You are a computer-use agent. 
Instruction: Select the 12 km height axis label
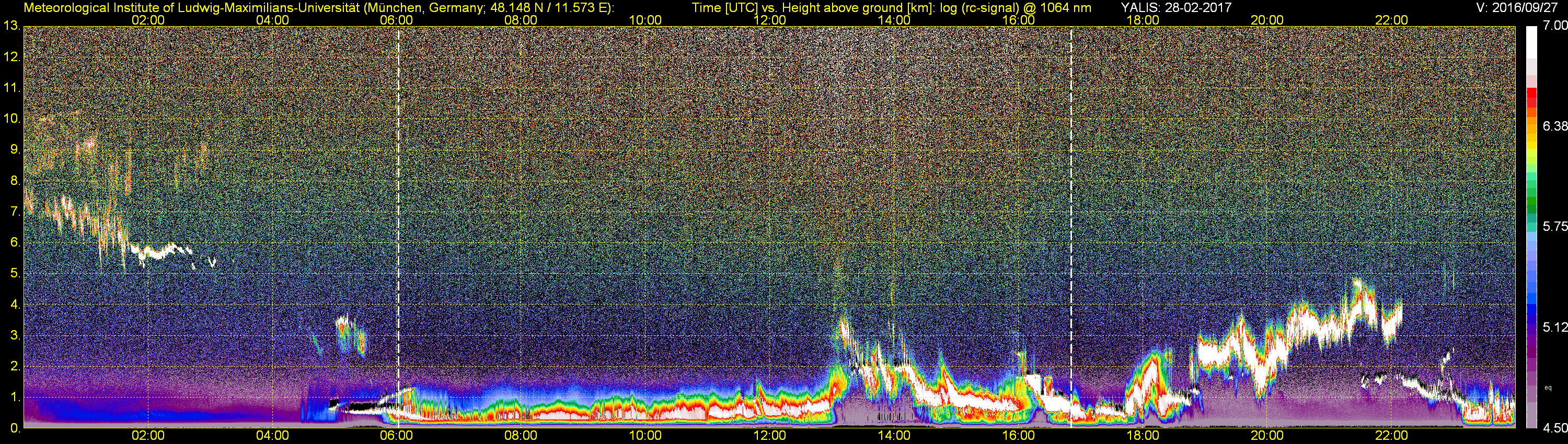tap(11, 56)
